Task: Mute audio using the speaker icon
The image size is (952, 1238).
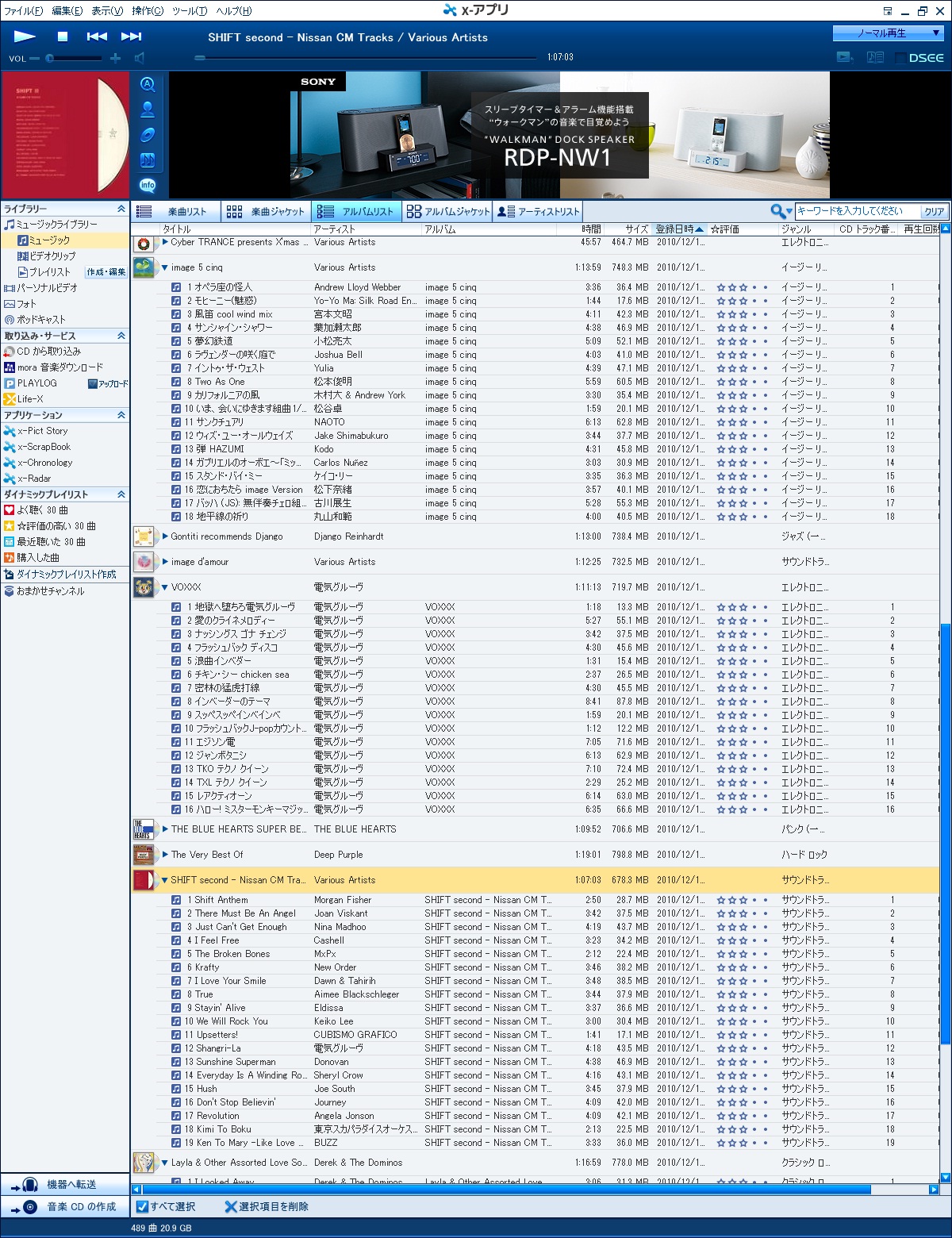Action: tap(140, 58)
